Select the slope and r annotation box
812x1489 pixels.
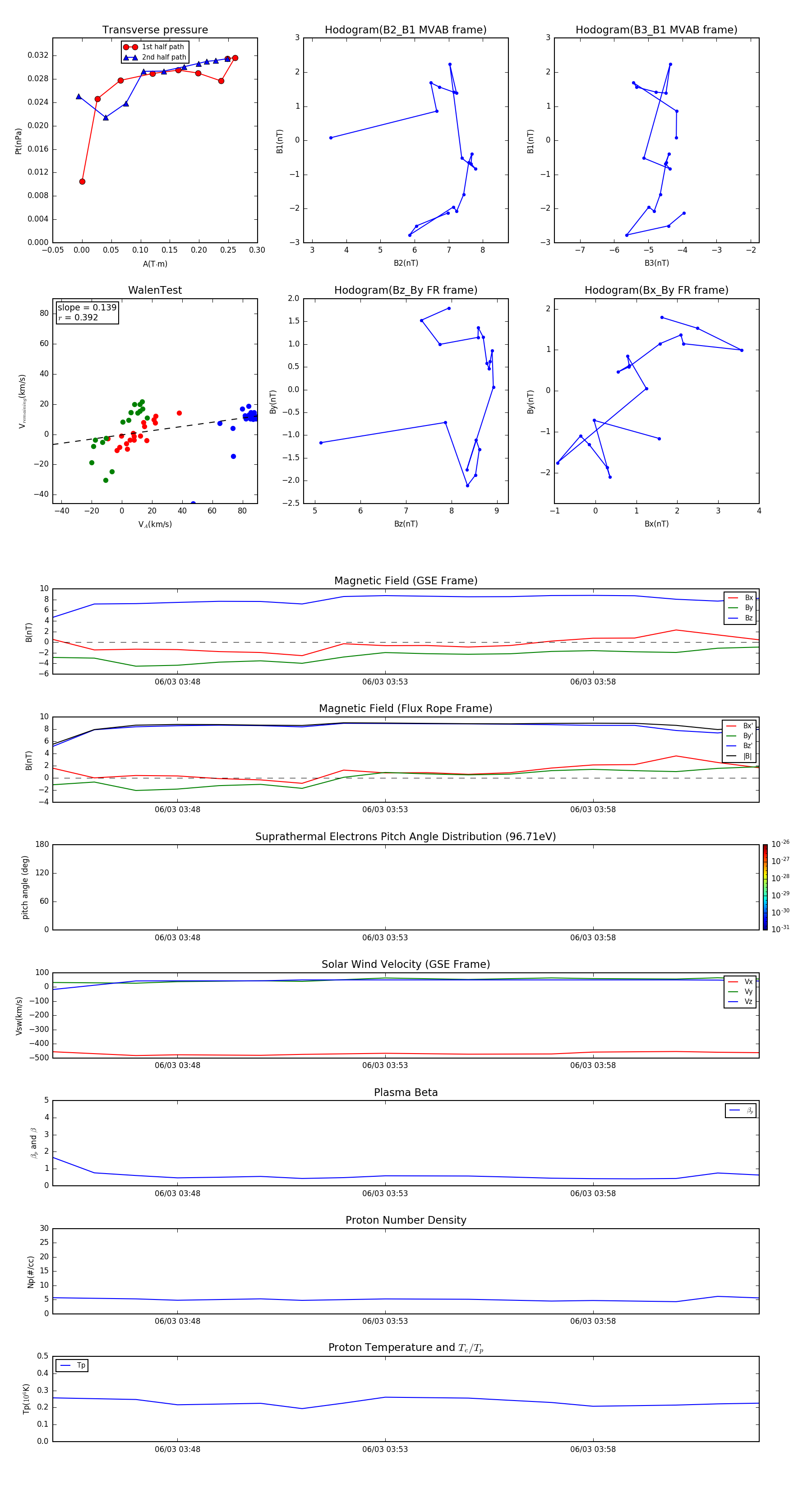coord(87,313)
